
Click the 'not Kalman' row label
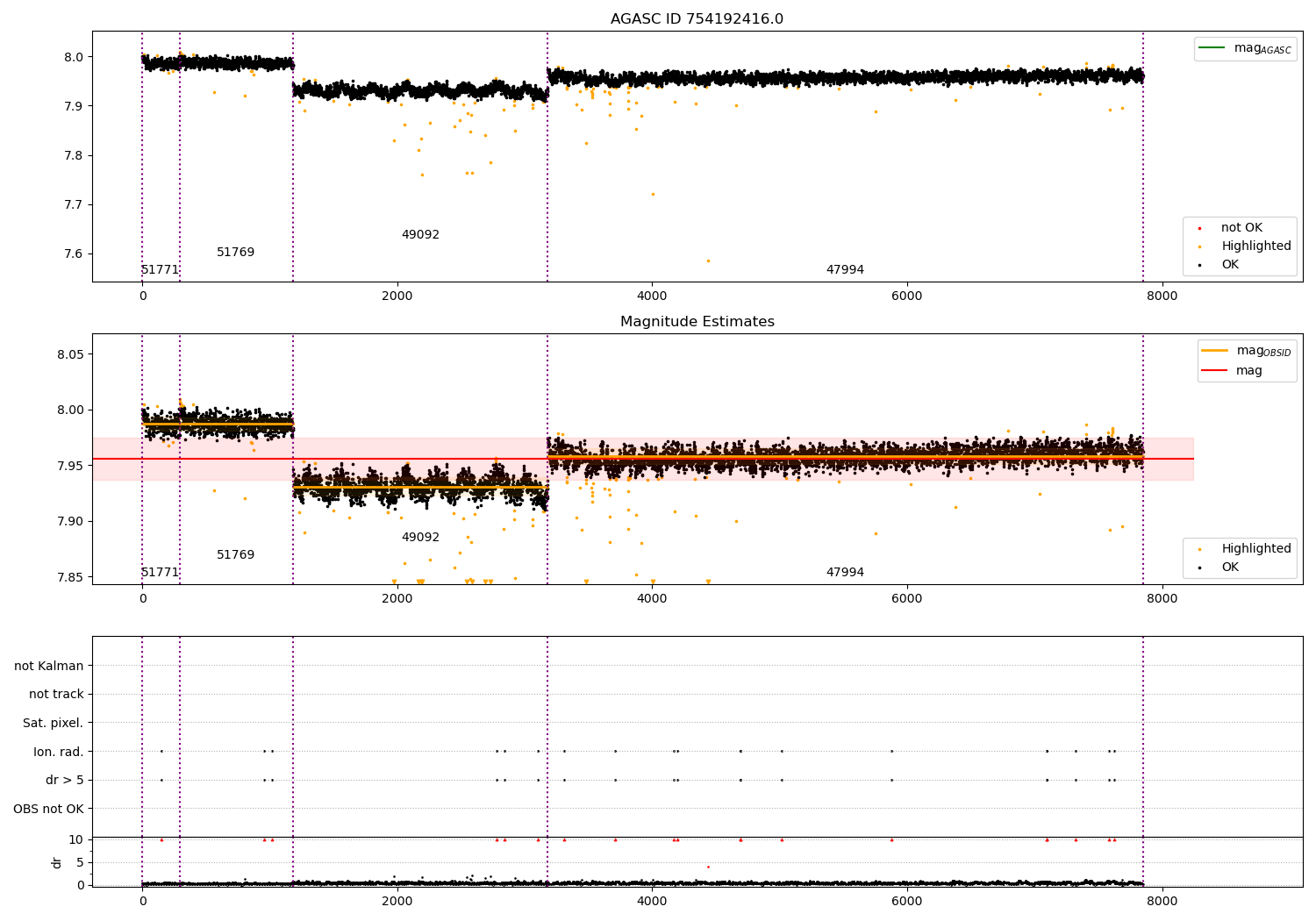pos(49,666)
